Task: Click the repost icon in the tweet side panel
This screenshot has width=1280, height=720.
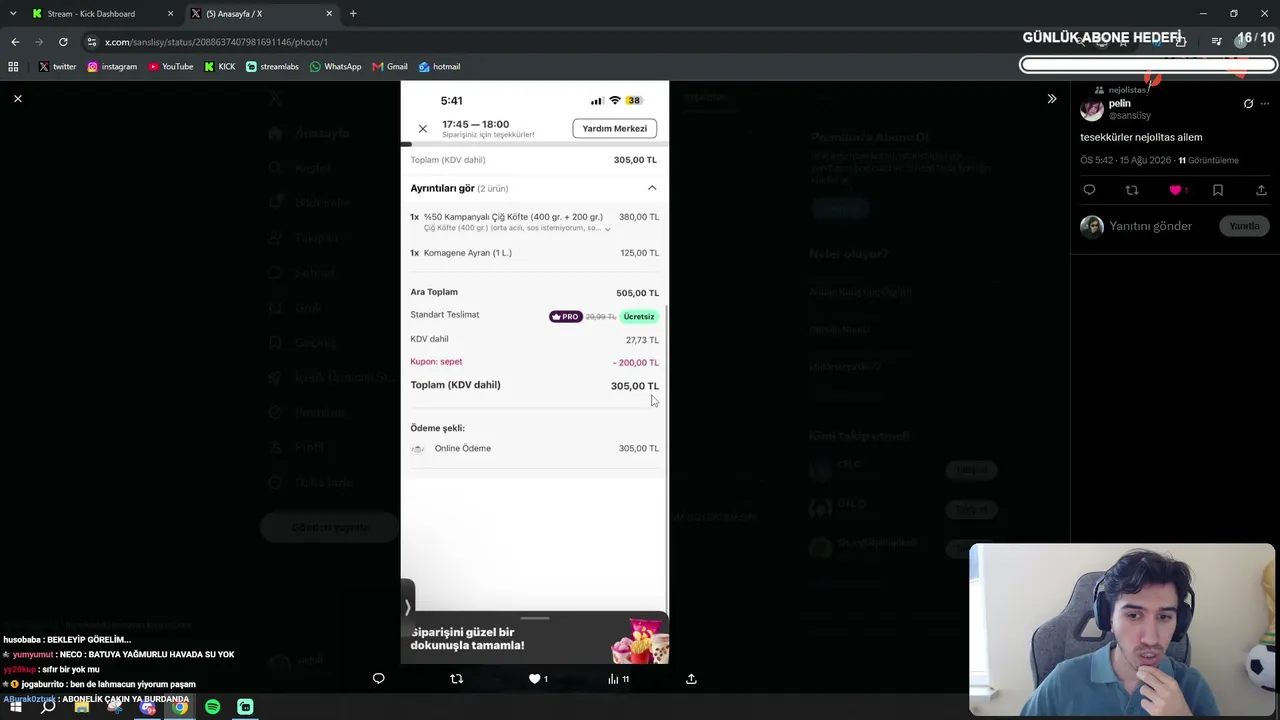Action: 1132,190
